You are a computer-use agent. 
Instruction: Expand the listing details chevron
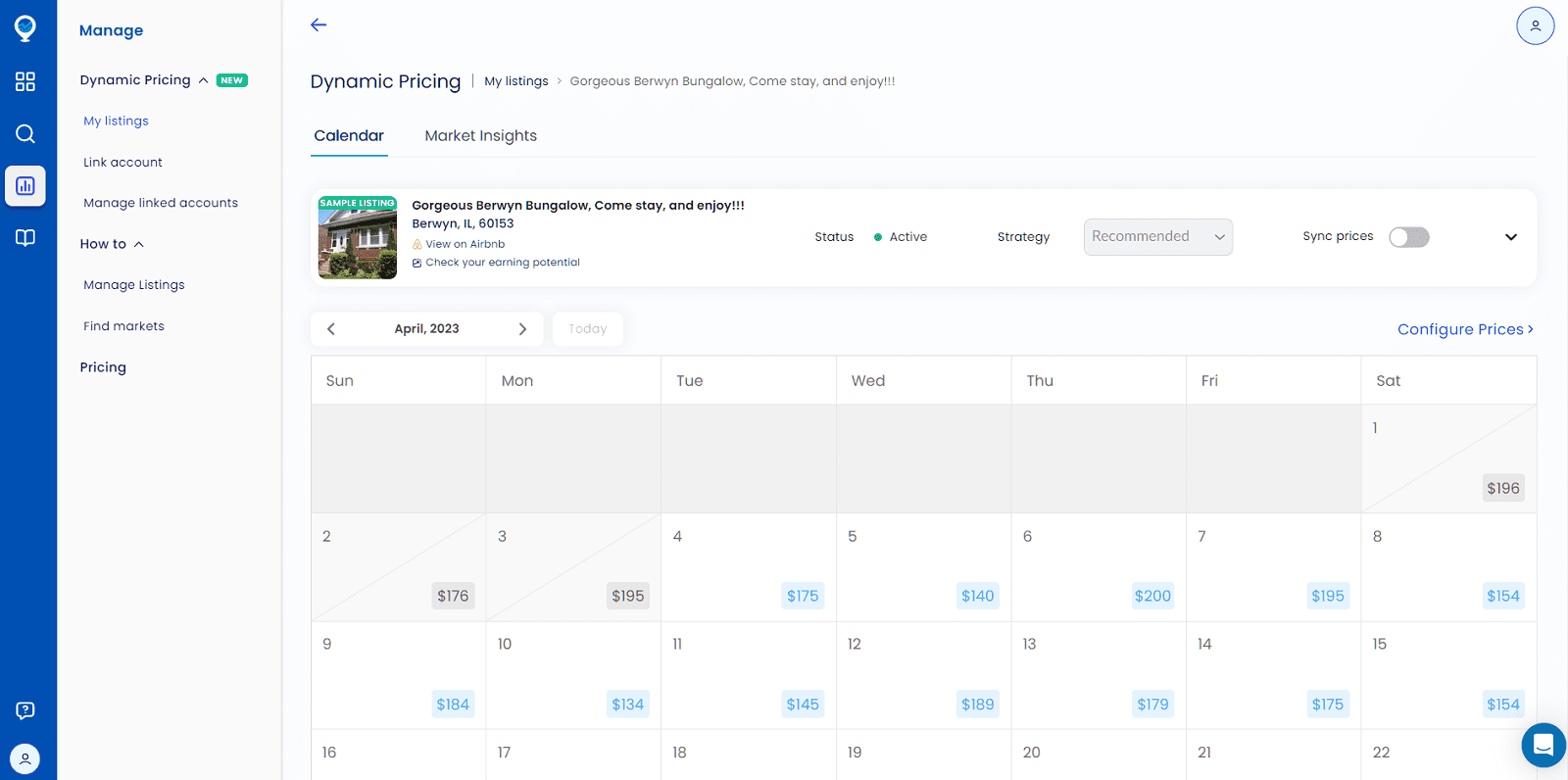(1510, 237)
